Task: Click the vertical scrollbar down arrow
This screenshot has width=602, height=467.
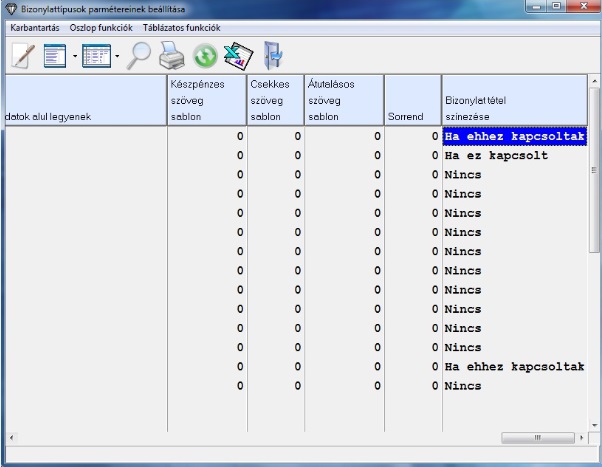Action: pyautogui.click(x=594, y=423)
